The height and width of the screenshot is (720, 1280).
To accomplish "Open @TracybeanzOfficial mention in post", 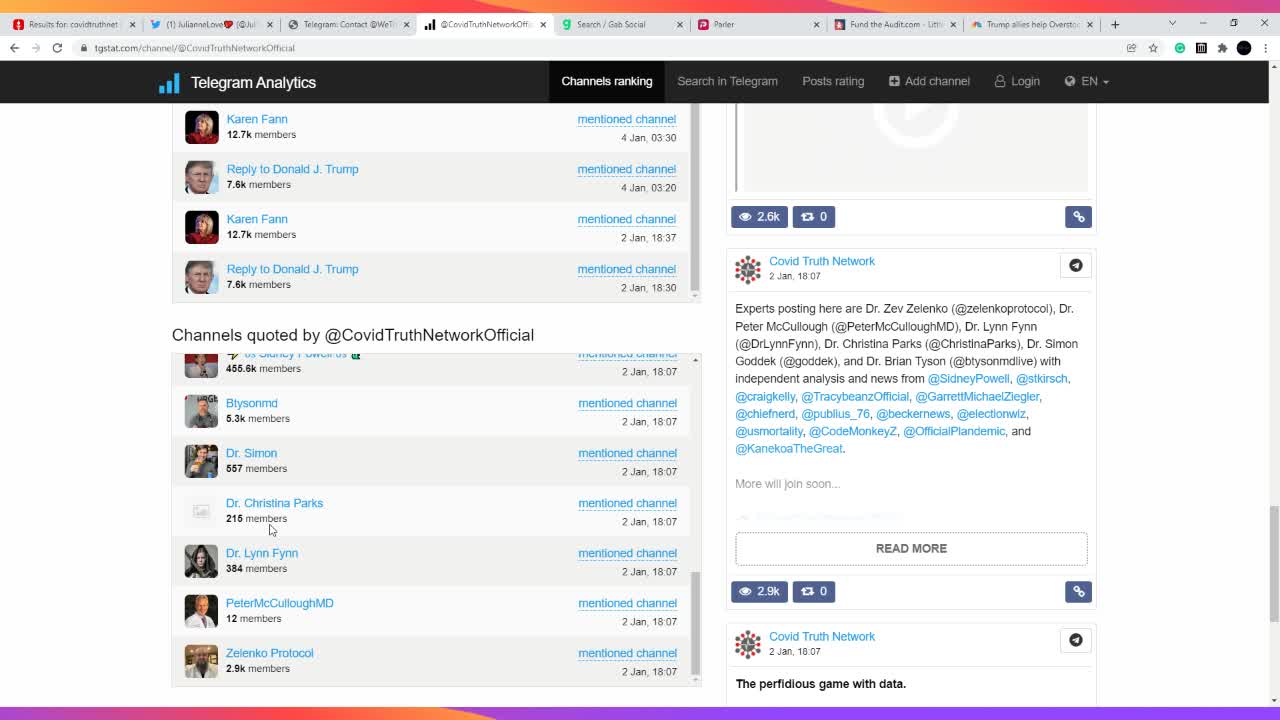I will point(855,397).
